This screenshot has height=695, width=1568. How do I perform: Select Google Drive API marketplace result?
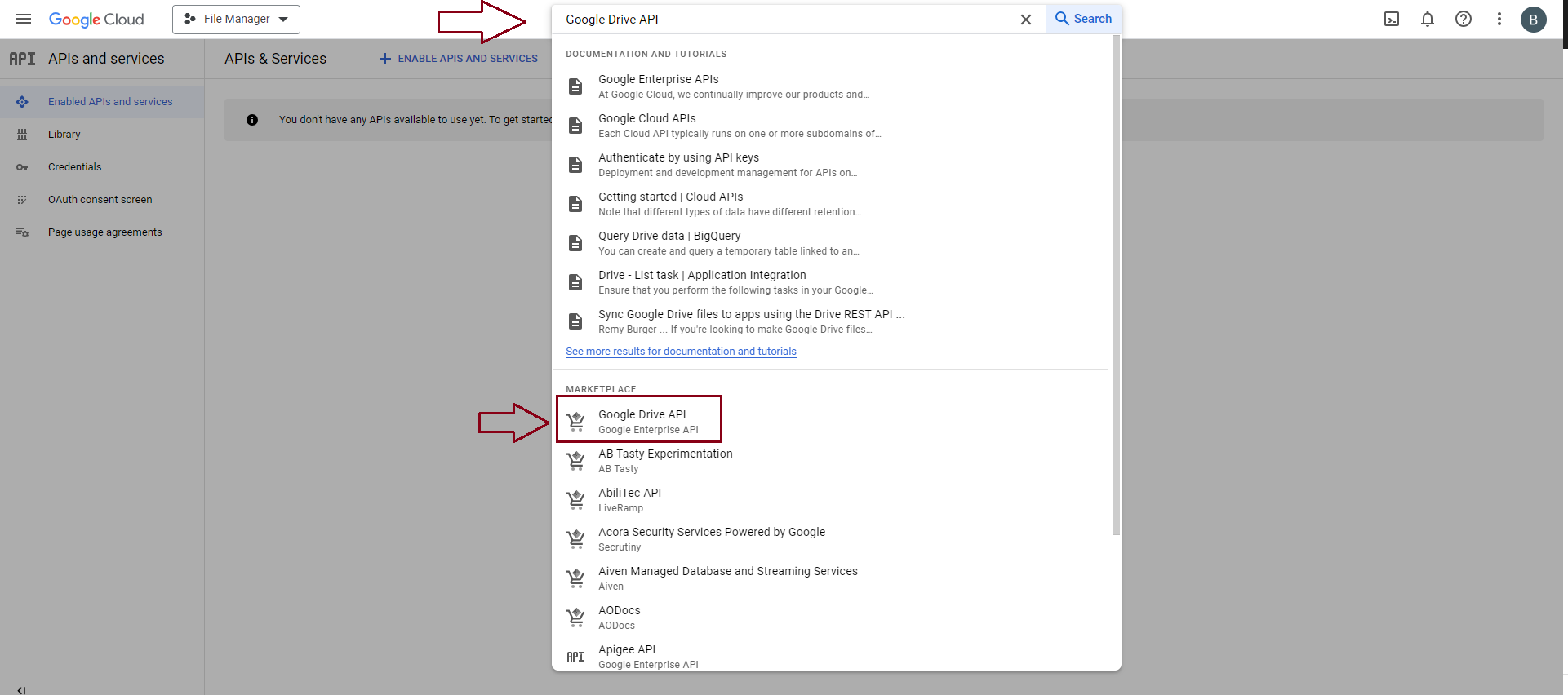click(x=832, y=421)
